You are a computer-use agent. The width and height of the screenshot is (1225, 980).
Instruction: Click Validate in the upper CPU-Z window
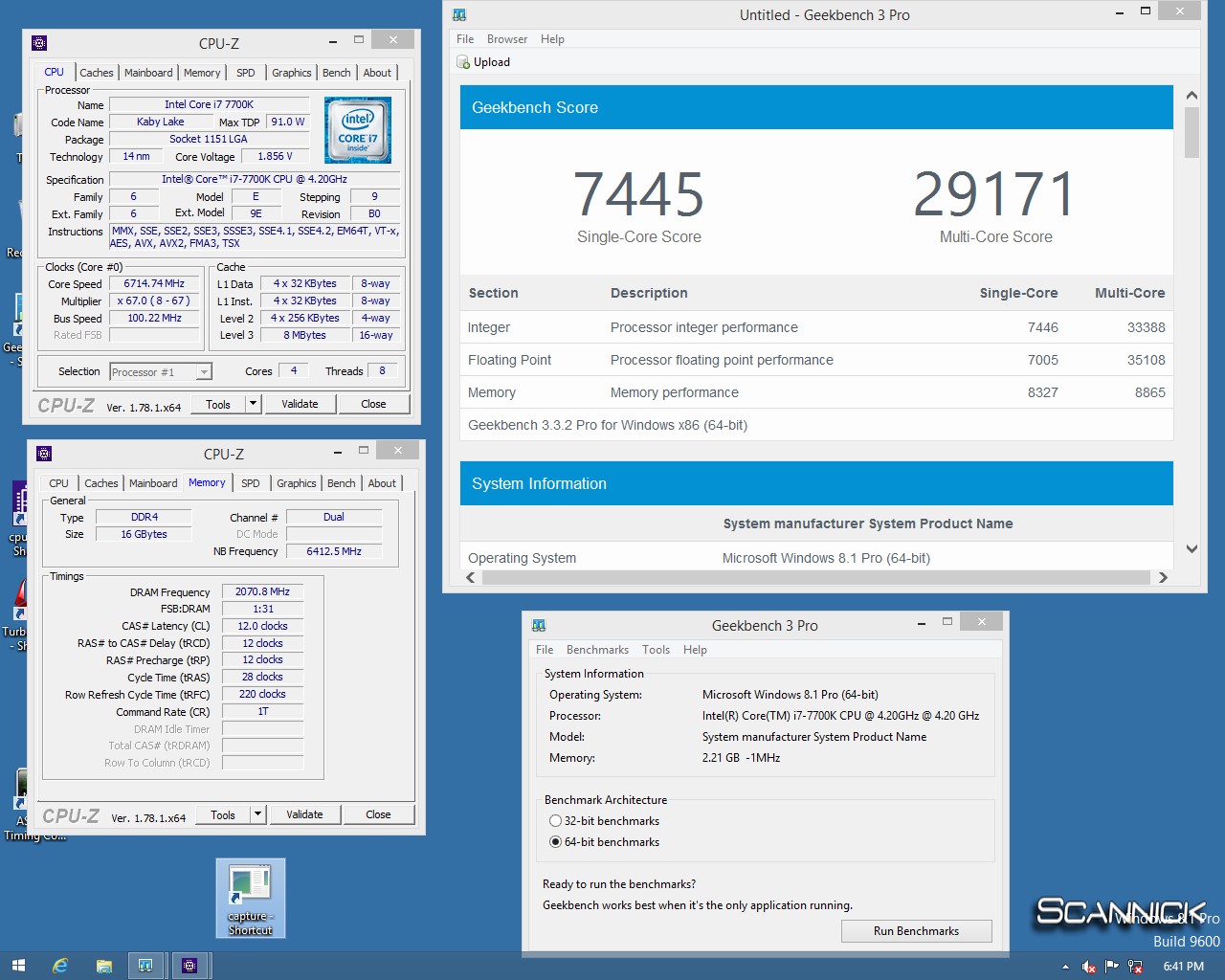pyautogui.click(x=300, y=404)
